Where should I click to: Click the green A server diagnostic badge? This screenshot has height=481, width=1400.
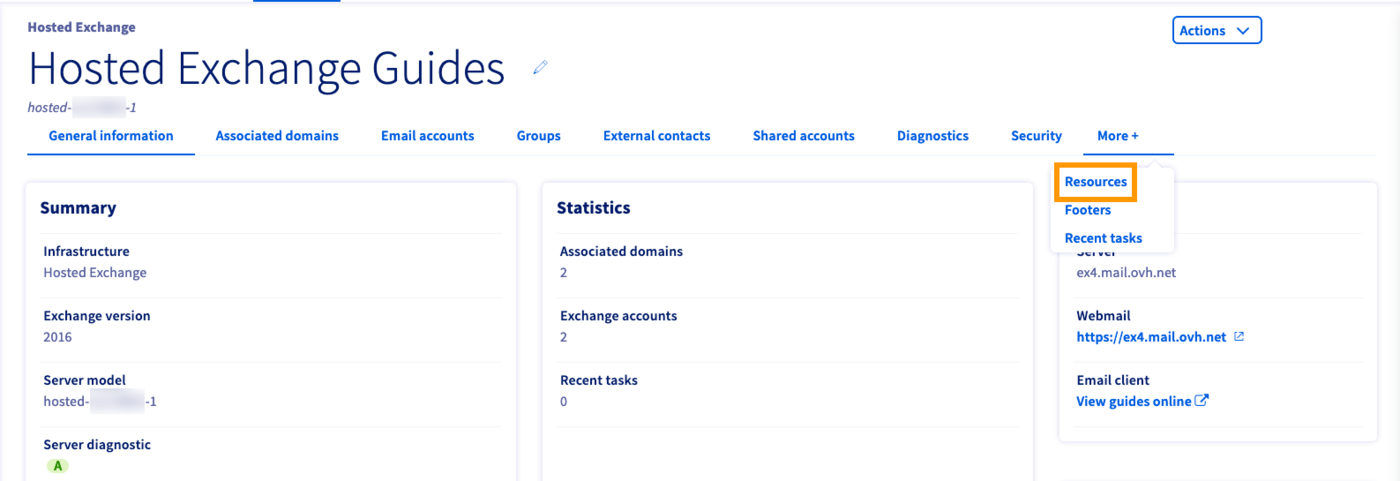[x=57, y=466]
